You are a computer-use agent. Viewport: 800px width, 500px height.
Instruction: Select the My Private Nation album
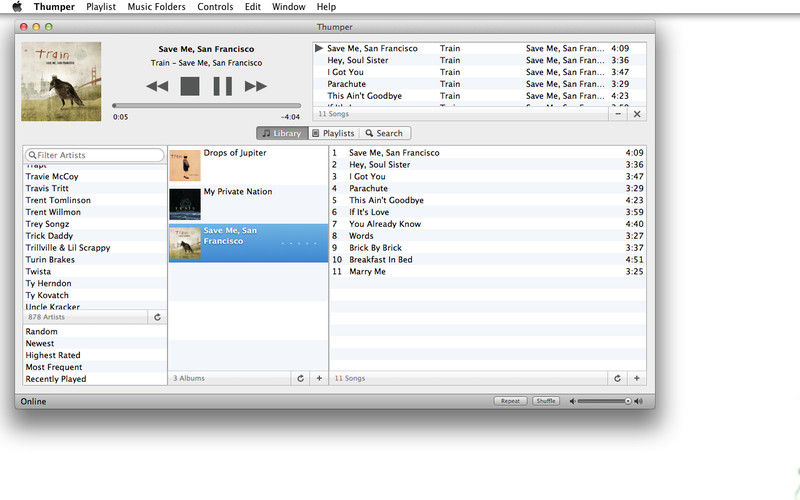248,204
